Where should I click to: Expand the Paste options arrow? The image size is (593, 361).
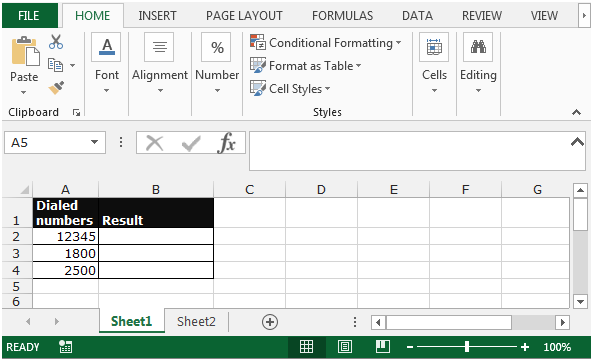[23, 92]
